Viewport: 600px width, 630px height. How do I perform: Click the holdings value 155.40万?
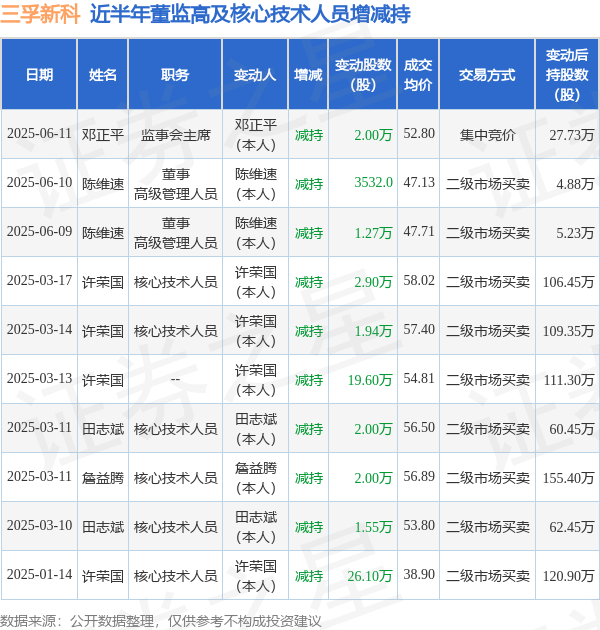[x=568, y=478]
